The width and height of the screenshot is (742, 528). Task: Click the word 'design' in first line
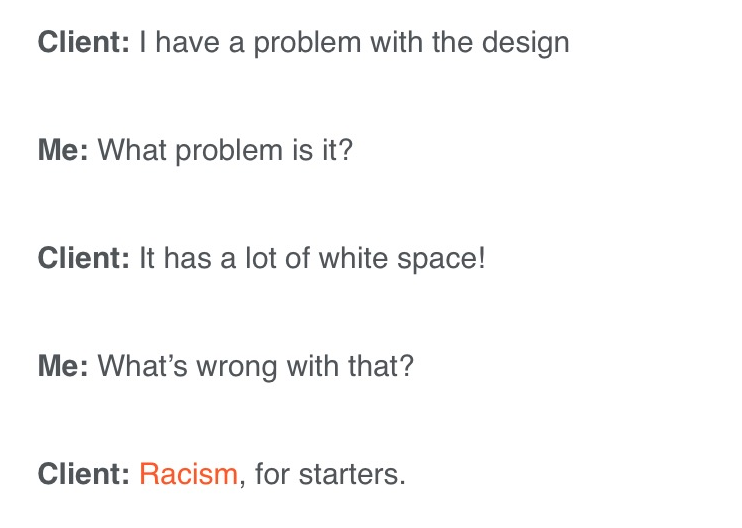[x=526, y=44]
